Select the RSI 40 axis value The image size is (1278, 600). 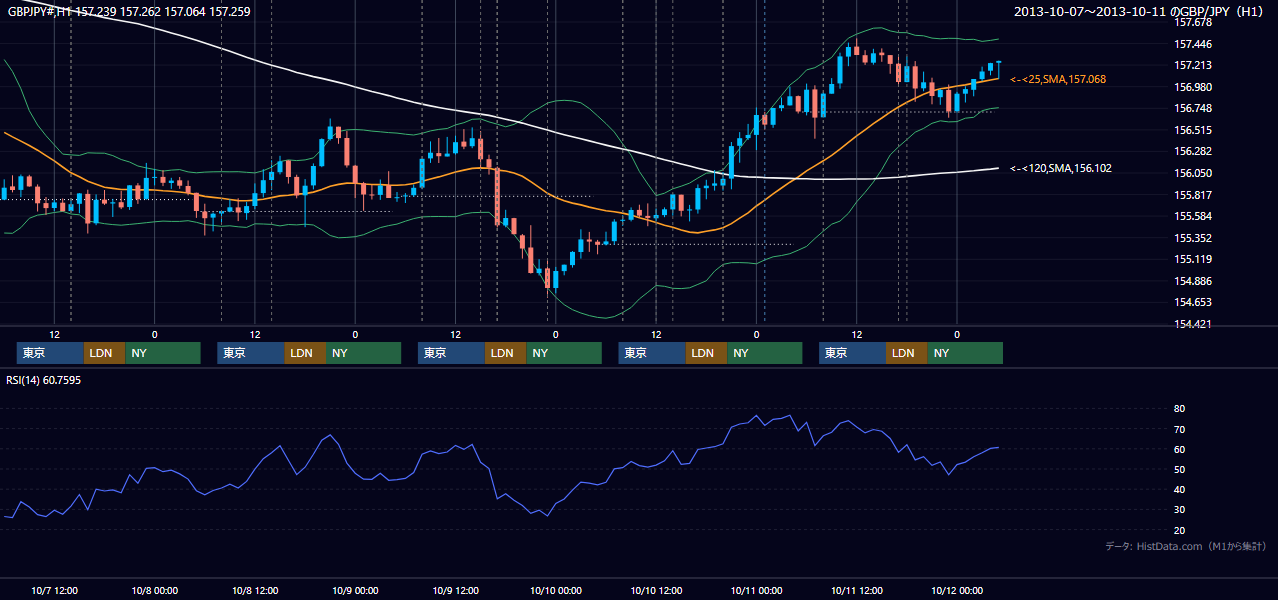(x=1179, y=489)
